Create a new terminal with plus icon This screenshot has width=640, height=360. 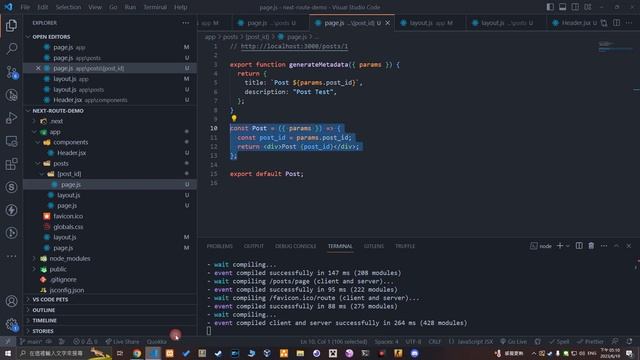coord(560,246)
